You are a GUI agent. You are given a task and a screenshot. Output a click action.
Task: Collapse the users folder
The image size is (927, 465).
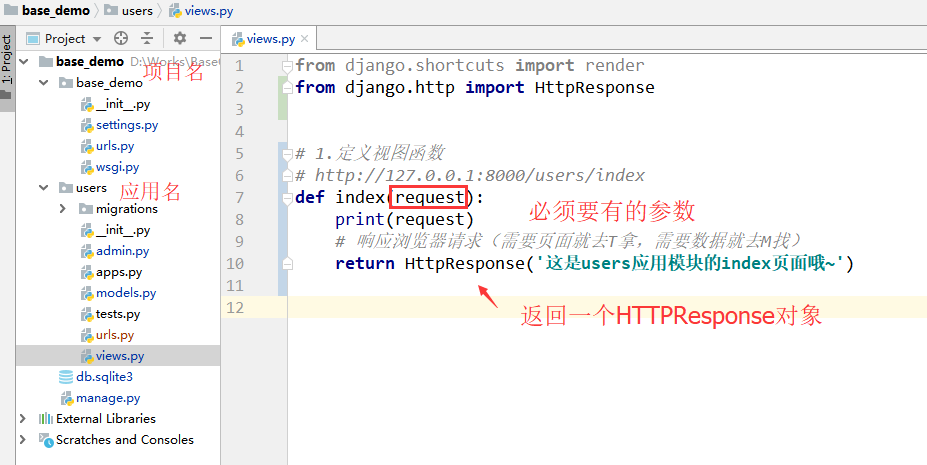click(43, 188)
